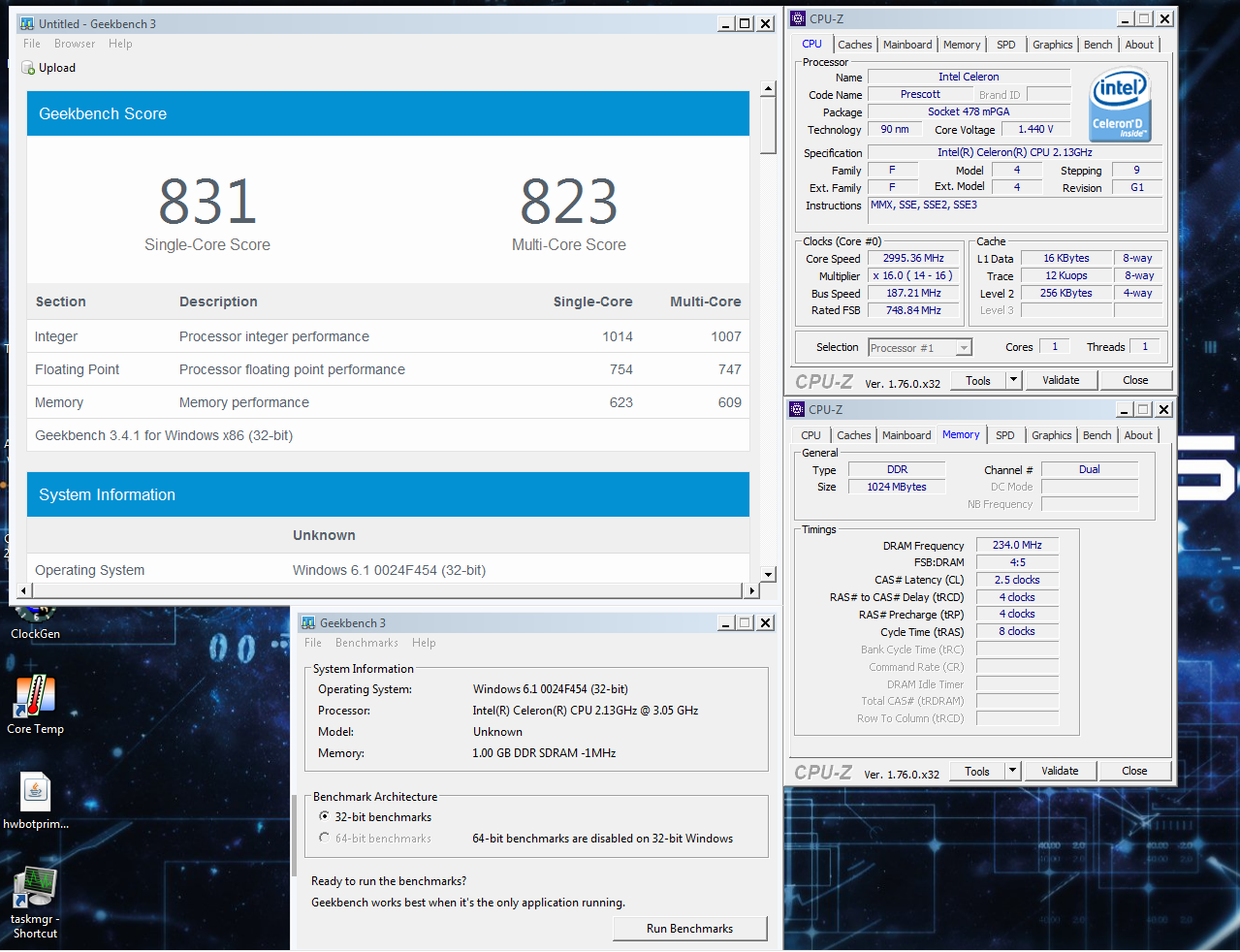Click the Specification field Intel(R) Celeron(R) CPU 2.13GHz
Image resolution: width=1240 pixels, height=952 pixels.
pos(1015,152)
